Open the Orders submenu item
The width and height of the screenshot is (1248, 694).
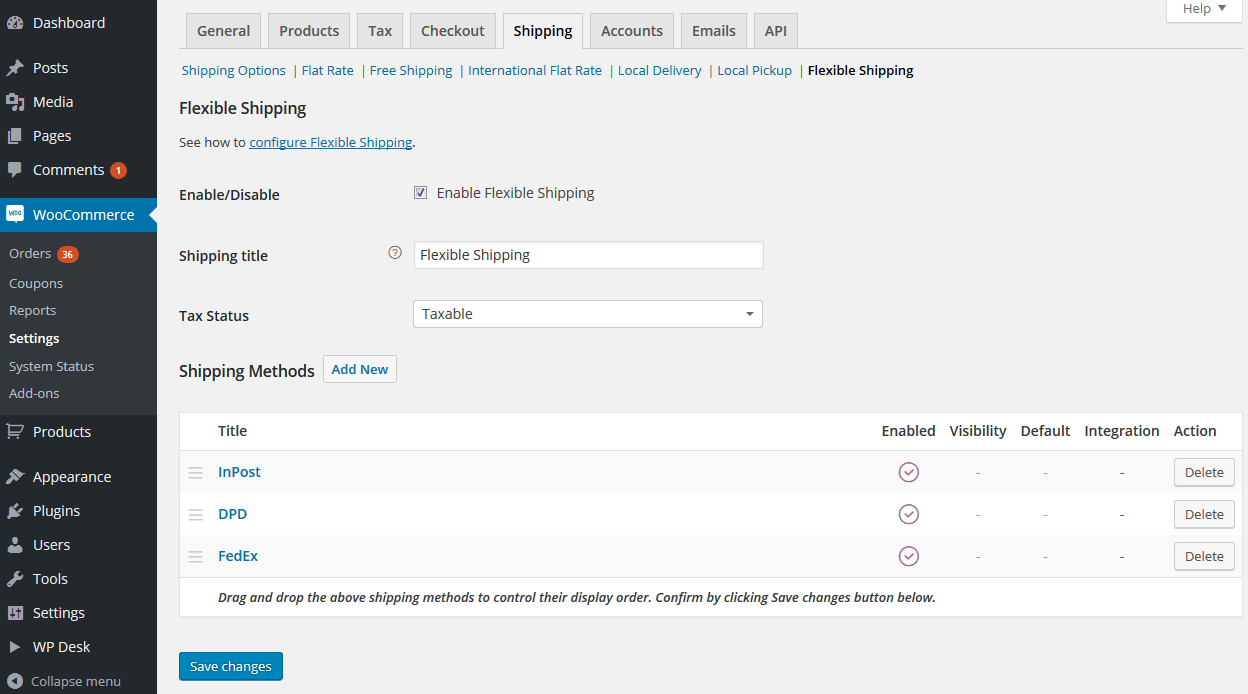coord(30,254)
